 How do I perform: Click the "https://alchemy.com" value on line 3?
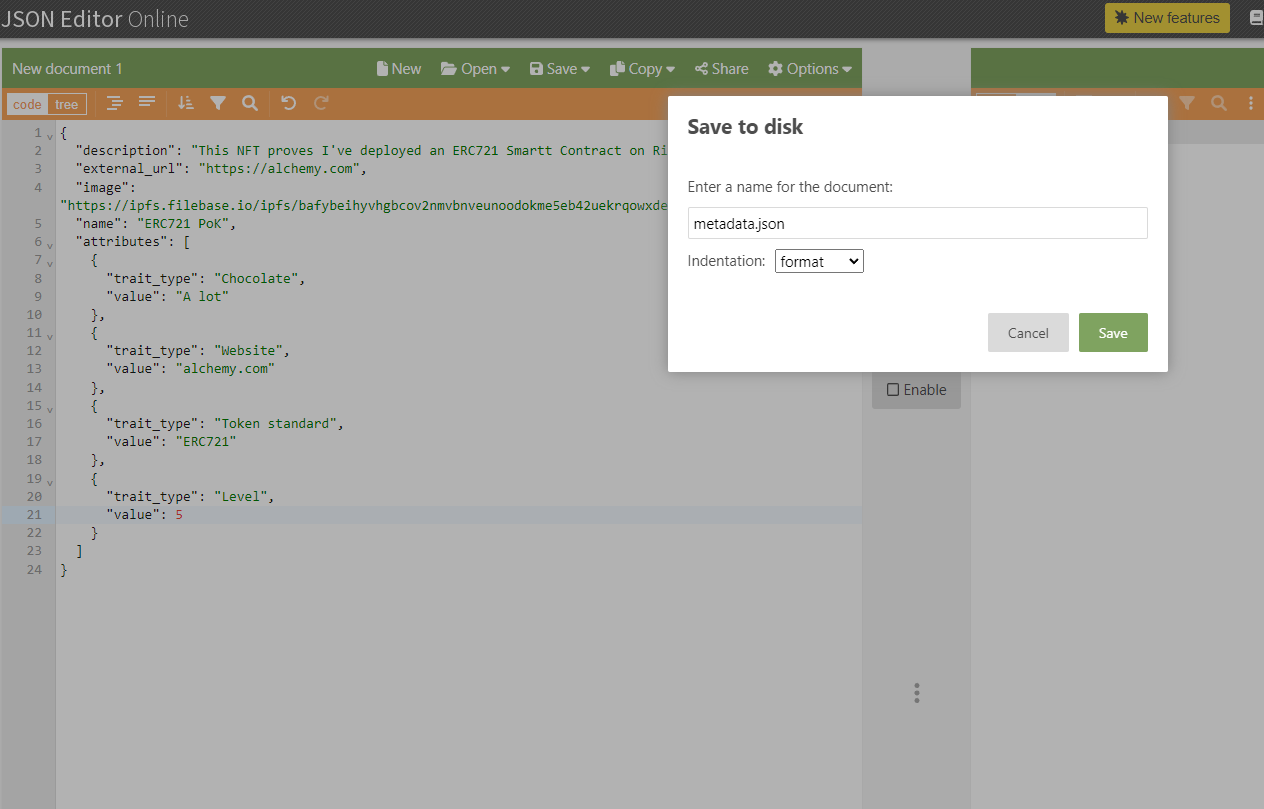279,169
